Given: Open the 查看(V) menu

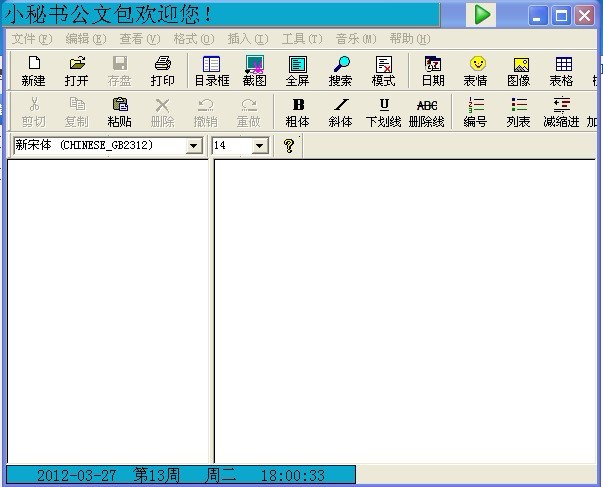Looking at the screenshot, I should pos(140,39).
